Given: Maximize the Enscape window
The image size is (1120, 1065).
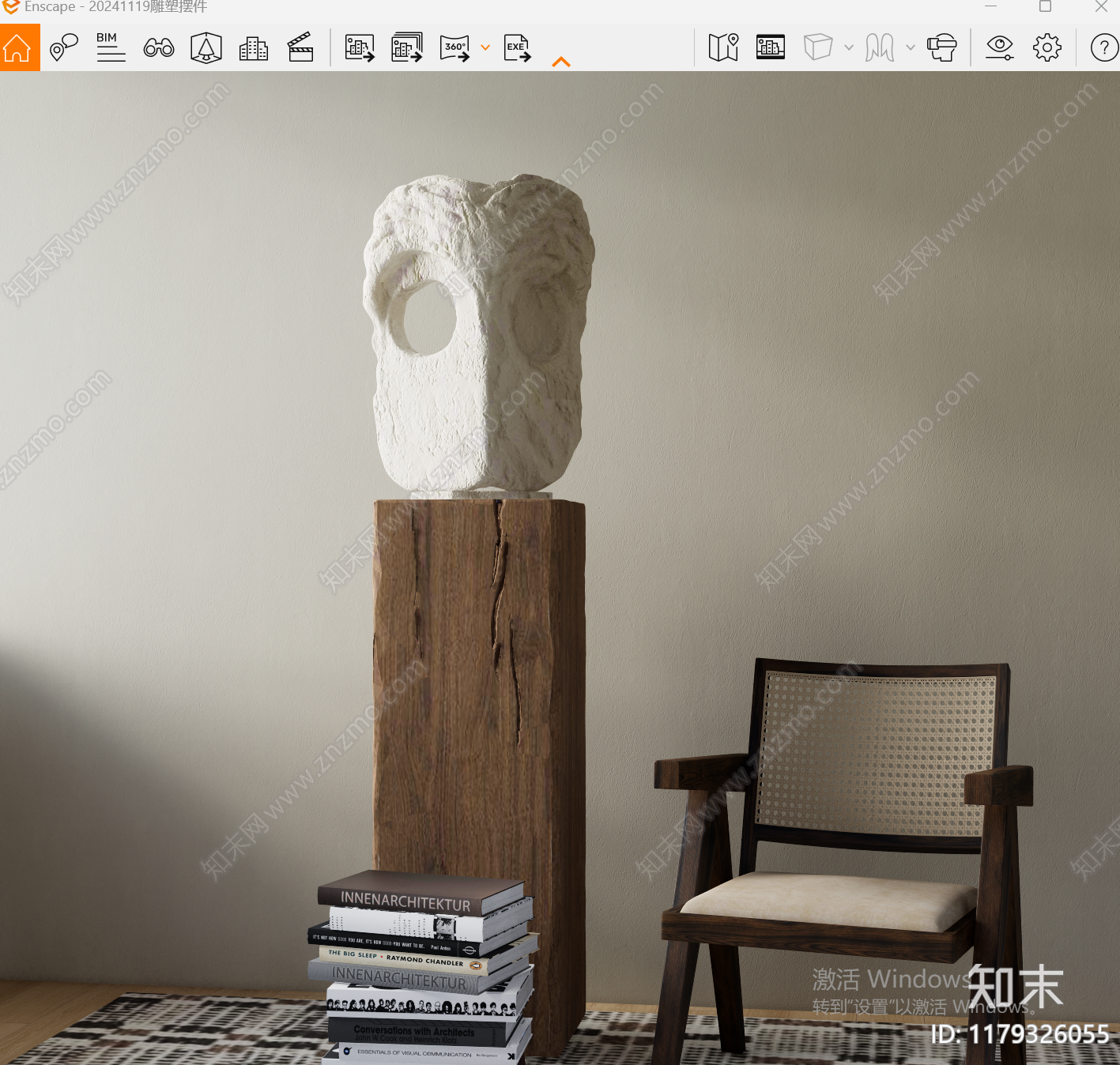Looking at the screenshot, I should 1045,6.
